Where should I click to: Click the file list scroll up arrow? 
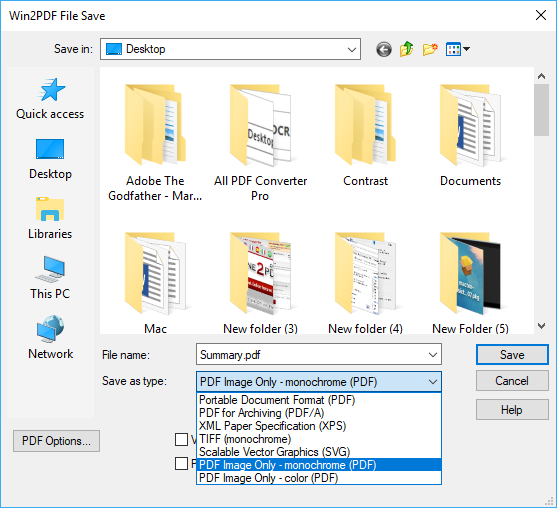click(x=541, y=76)
